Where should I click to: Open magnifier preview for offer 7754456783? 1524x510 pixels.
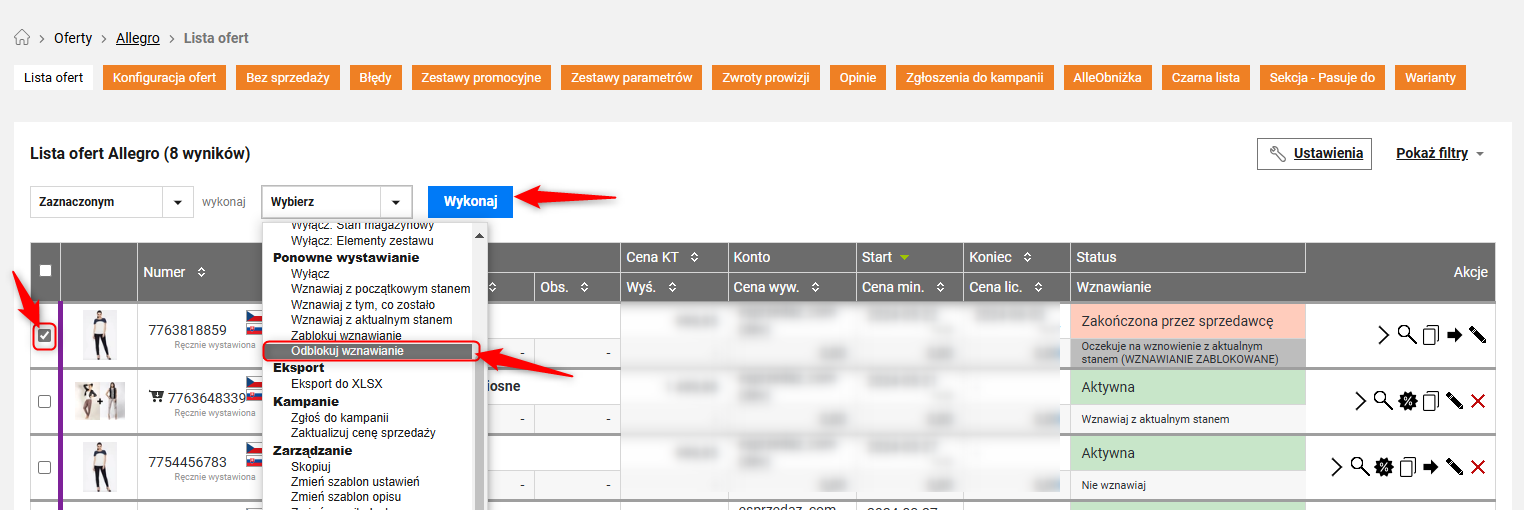[1359, 467]
